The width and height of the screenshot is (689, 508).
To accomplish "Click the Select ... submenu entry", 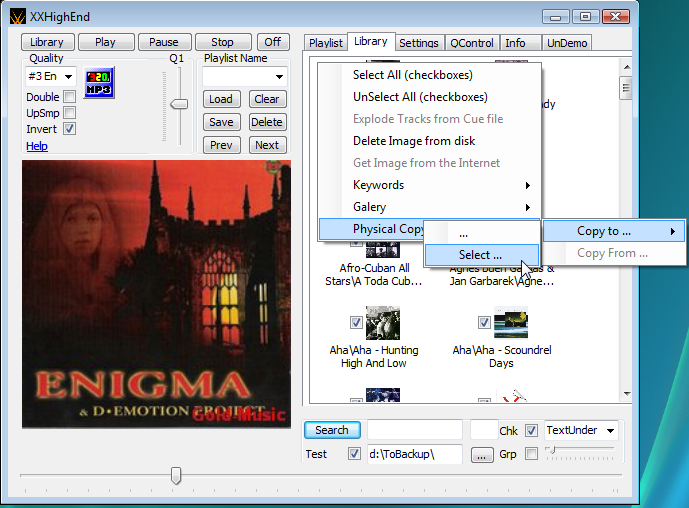I will 482,255.
